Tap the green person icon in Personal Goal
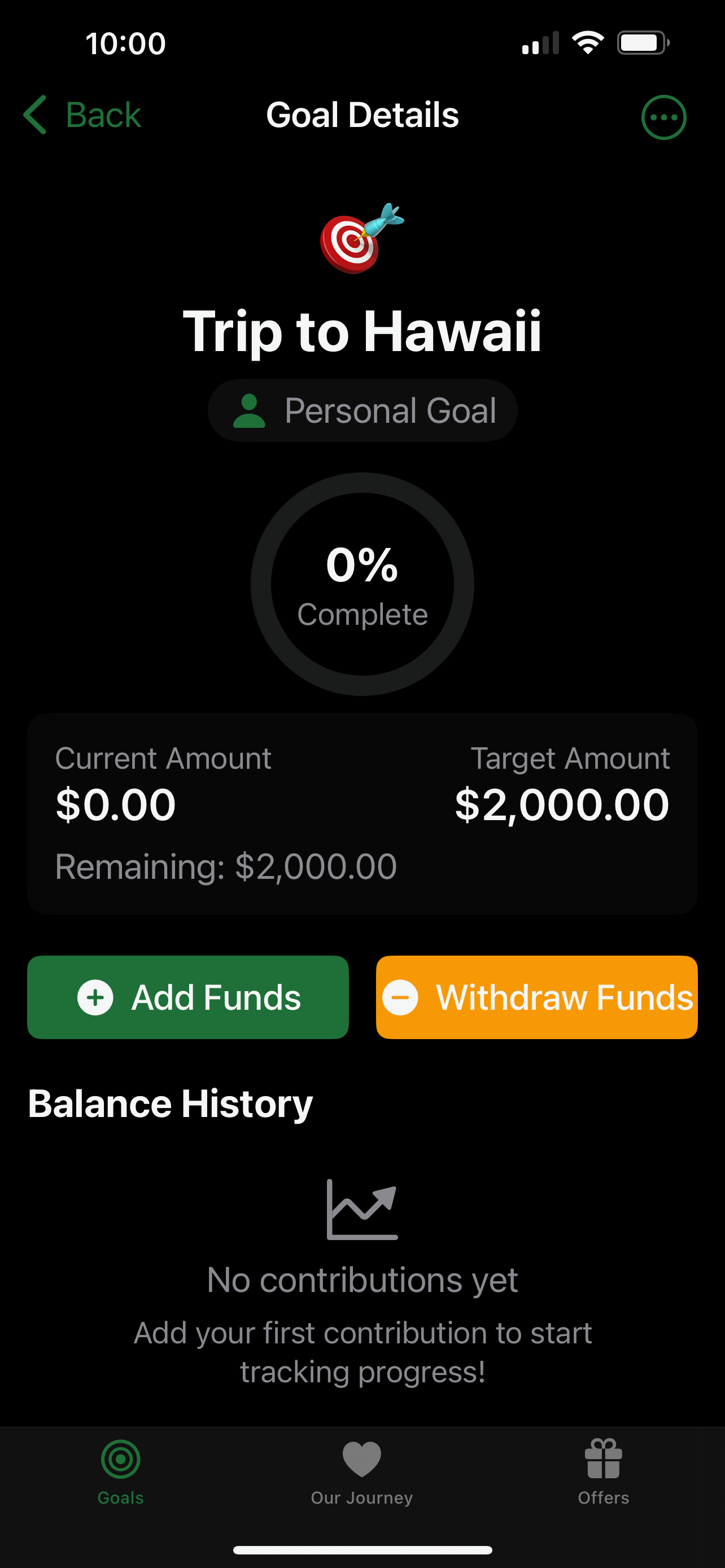 coord(249,411)
